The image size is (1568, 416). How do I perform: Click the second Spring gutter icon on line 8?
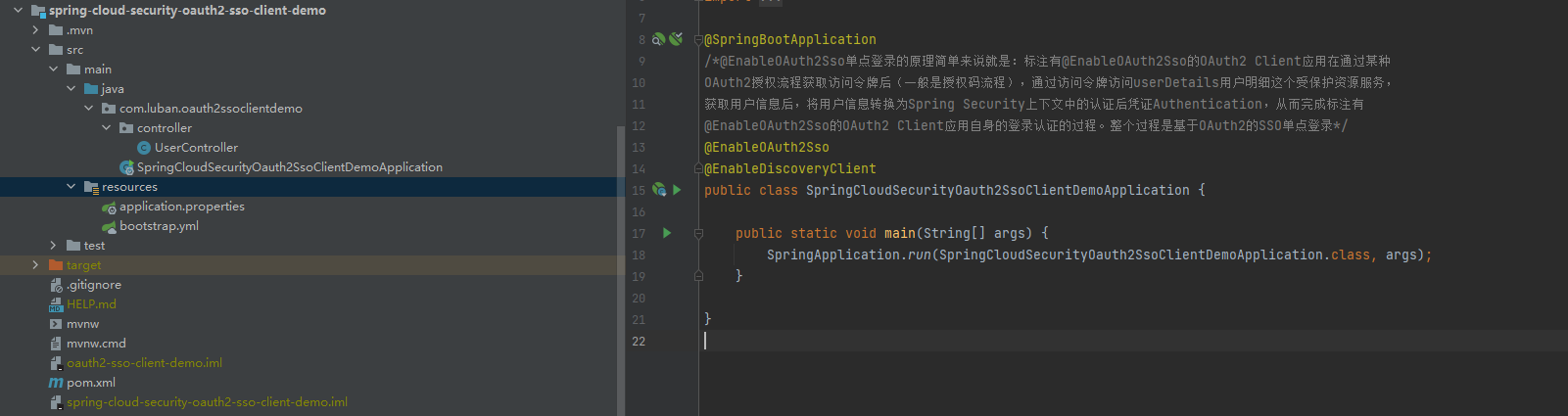(676, 39)
